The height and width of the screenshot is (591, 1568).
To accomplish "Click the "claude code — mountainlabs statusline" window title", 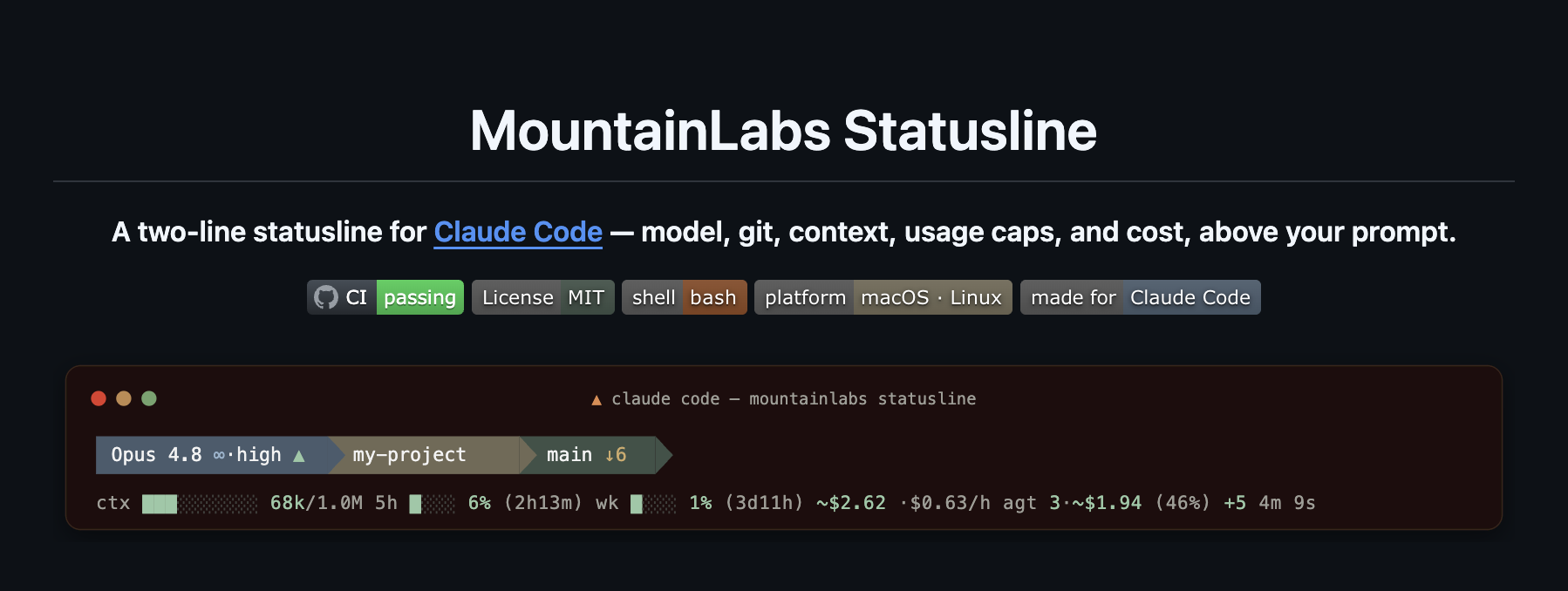I will [794, 398].
